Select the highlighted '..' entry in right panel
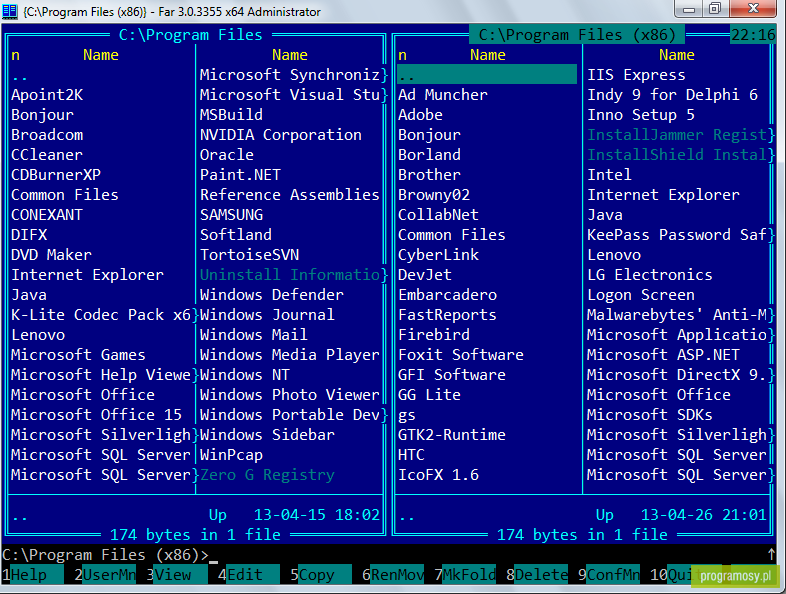This screenshot has height=594, width=786. (487, 74)
